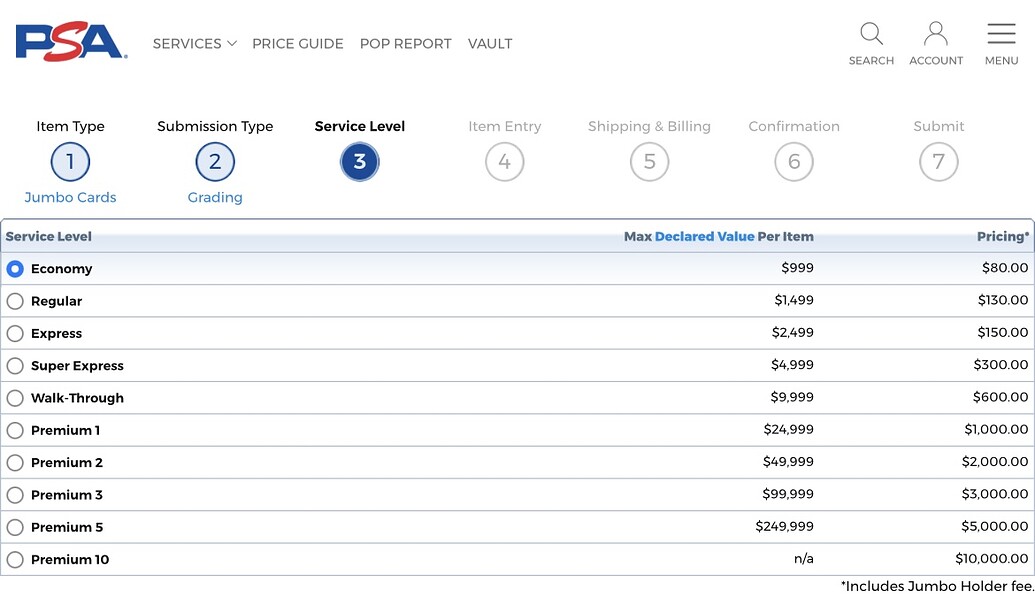Click step 7 Submit circle
Screen dimensions: 1035x604
coord(939,162)
